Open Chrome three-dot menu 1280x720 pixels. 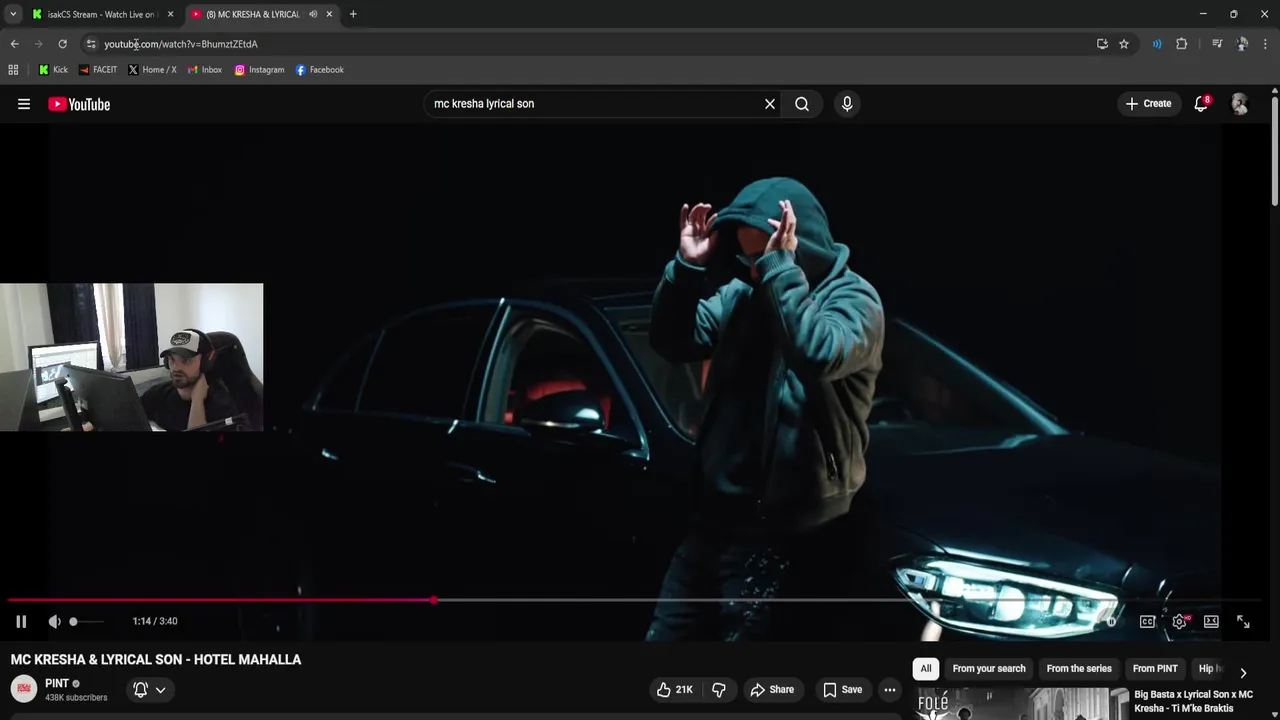[x=1265, y=44]
